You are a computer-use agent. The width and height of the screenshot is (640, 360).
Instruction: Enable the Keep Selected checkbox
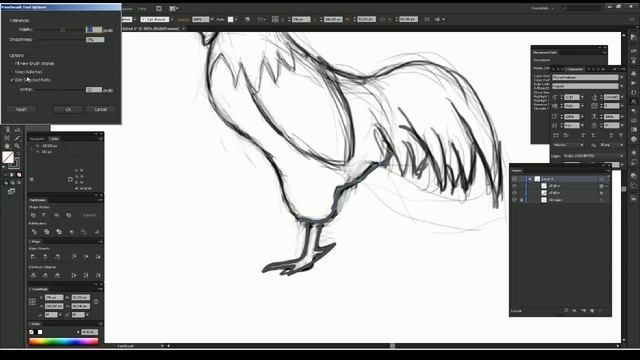click(x=12, y=72)
